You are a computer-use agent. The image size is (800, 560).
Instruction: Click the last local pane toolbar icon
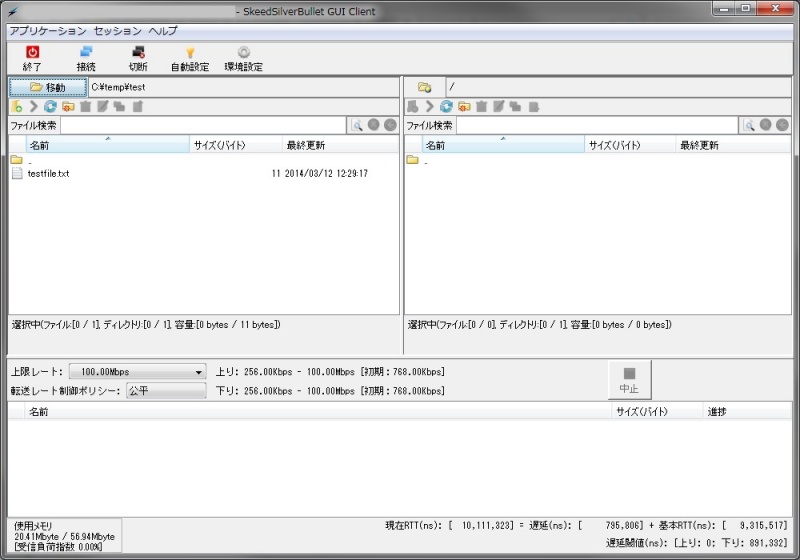pyautogui.click(x=137, y=106)
